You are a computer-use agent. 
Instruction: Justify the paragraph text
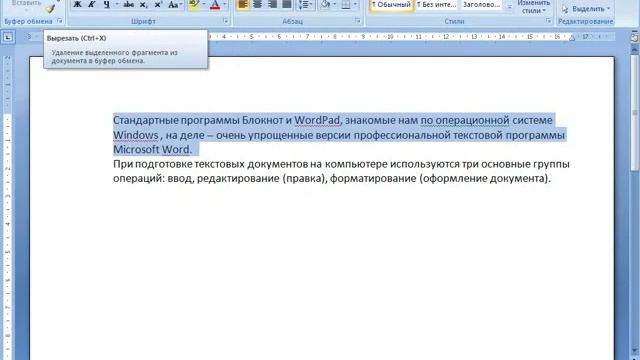pos(287,5)
